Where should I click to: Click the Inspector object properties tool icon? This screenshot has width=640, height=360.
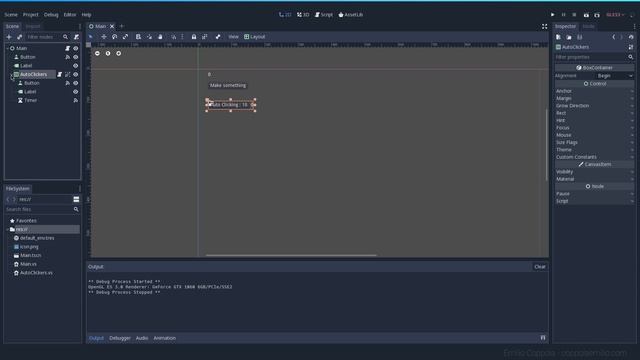(631, 47)
